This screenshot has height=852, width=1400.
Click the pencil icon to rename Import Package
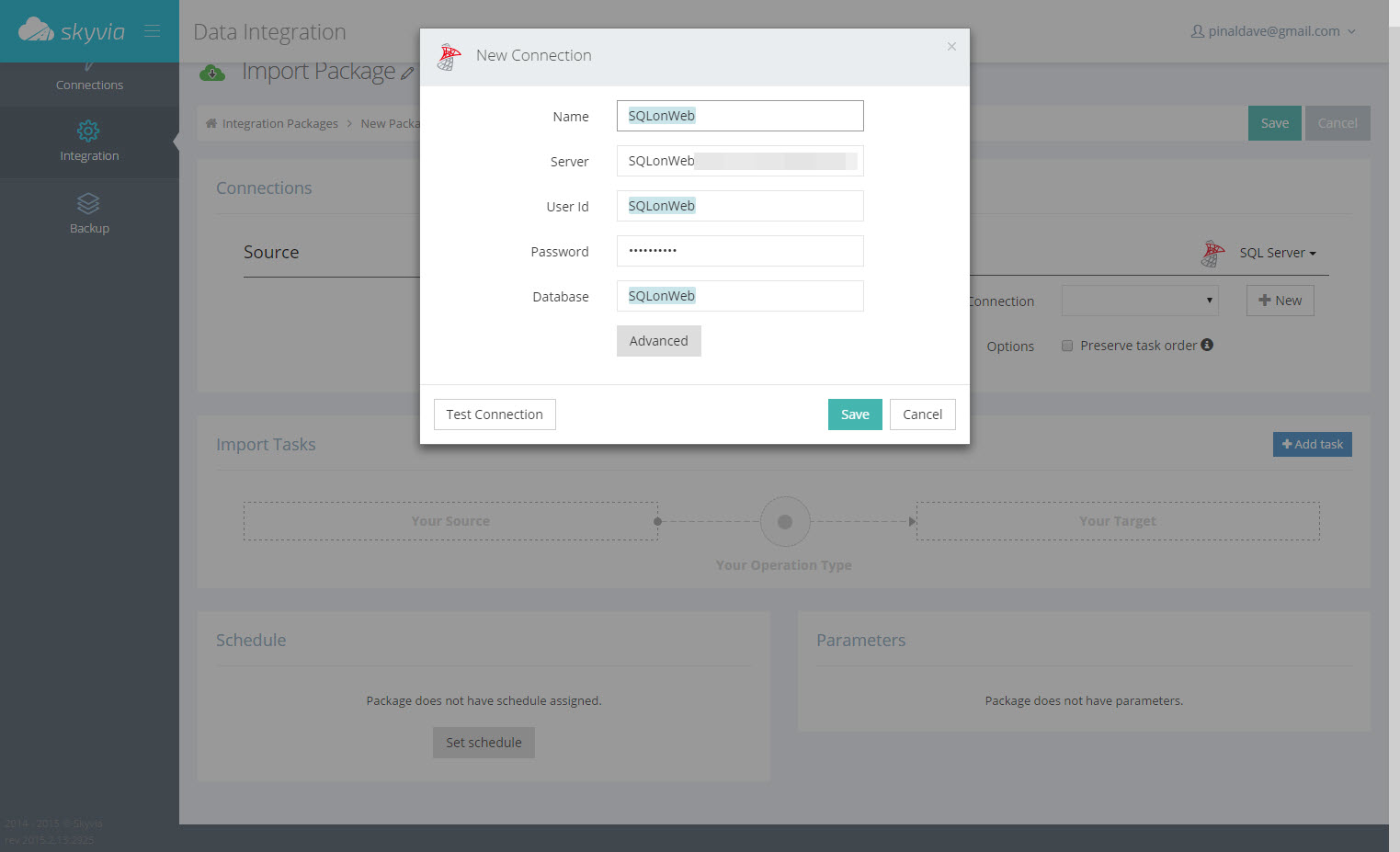coord(407,74)
